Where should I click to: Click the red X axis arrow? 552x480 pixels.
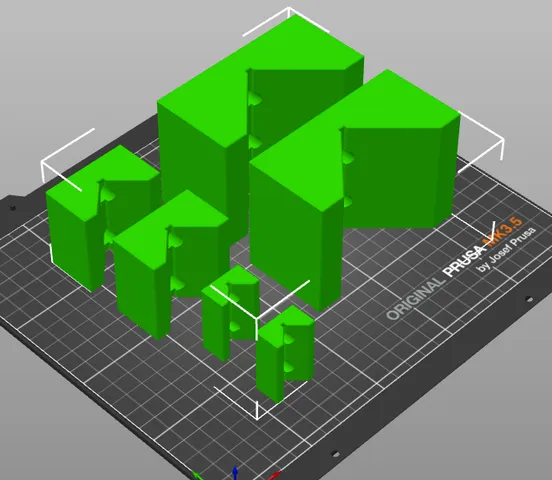tap(275, 475)
